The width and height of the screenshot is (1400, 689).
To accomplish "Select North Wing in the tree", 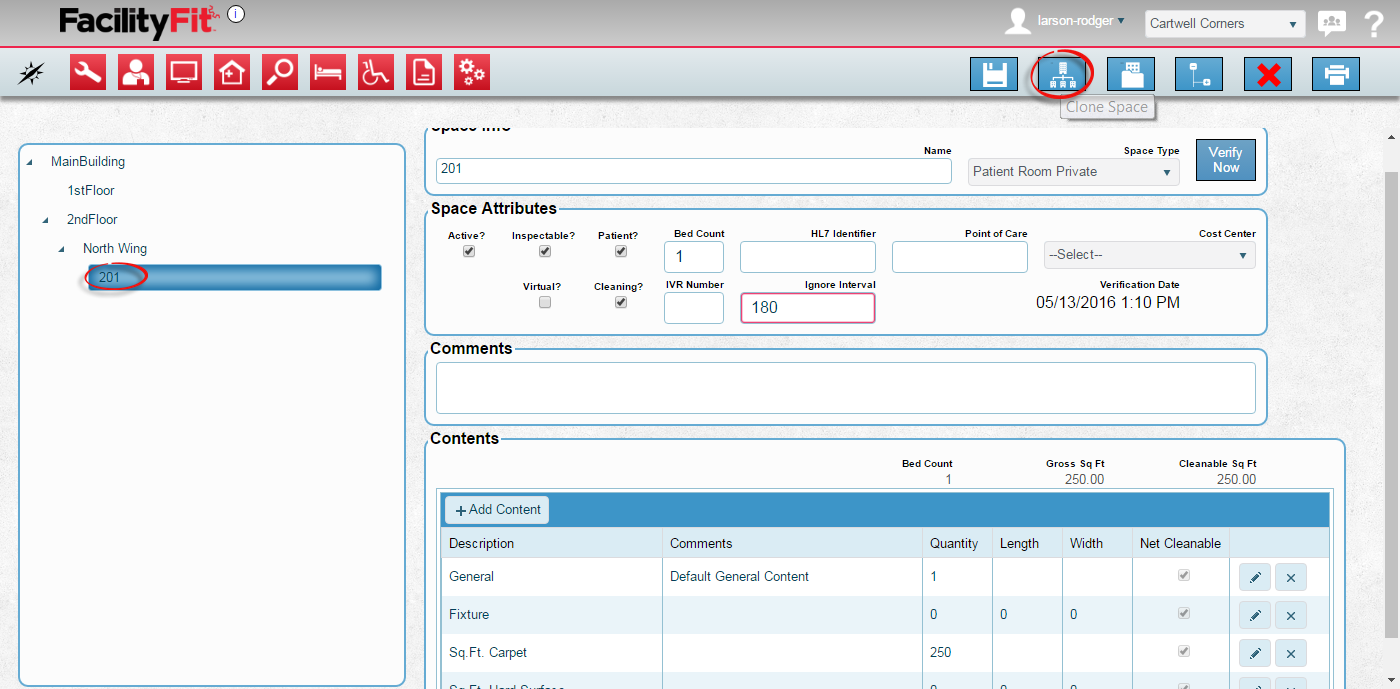I will [x=115, y=248].
